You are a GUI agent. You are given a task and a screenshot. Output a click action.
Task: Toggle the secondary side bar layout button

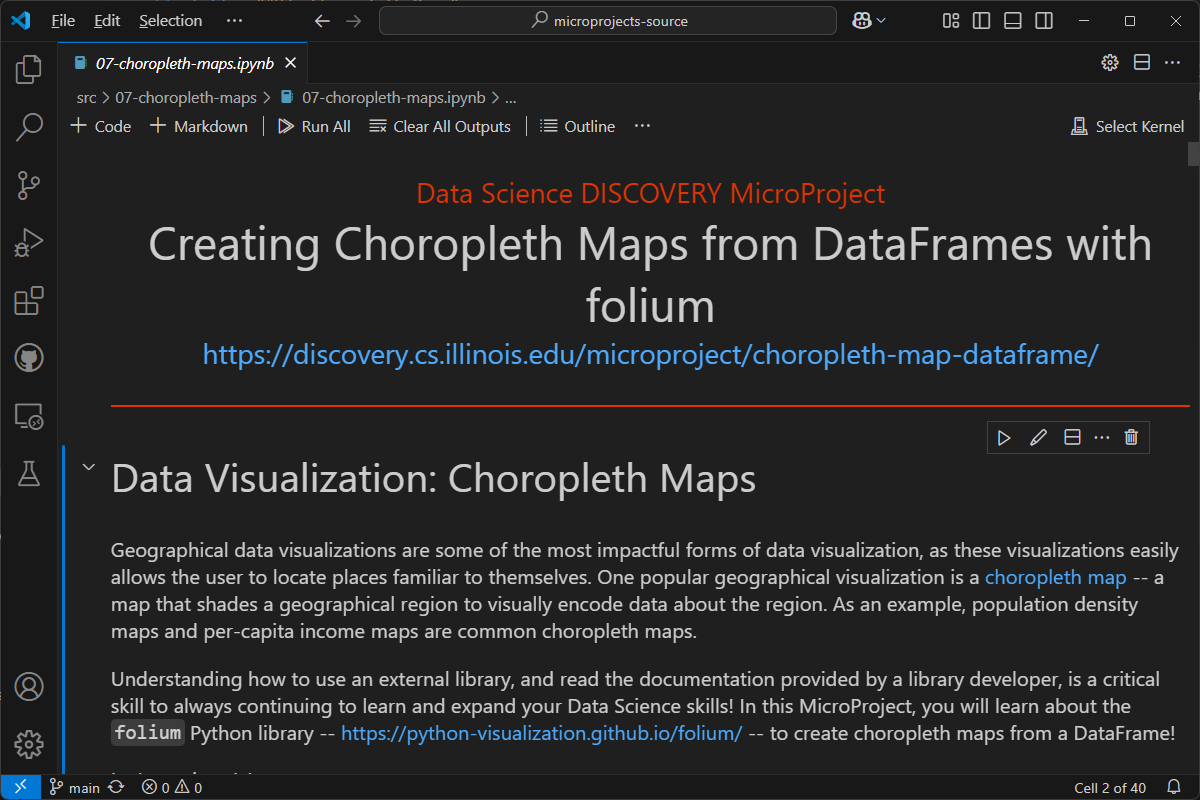(x=1043, y=21)
